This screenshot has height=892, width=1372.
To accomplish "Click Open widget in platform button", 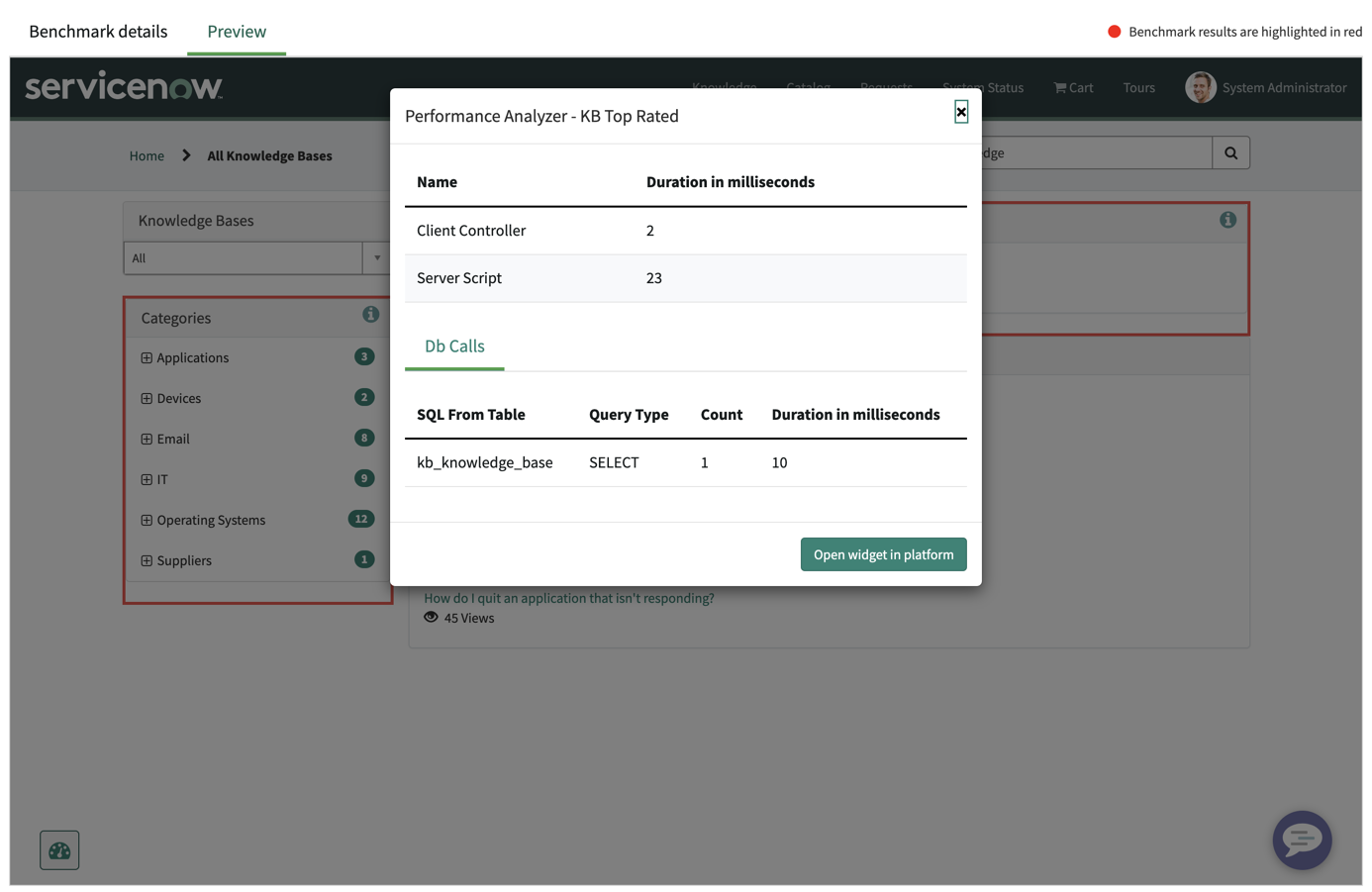I will tap(883, 554).
